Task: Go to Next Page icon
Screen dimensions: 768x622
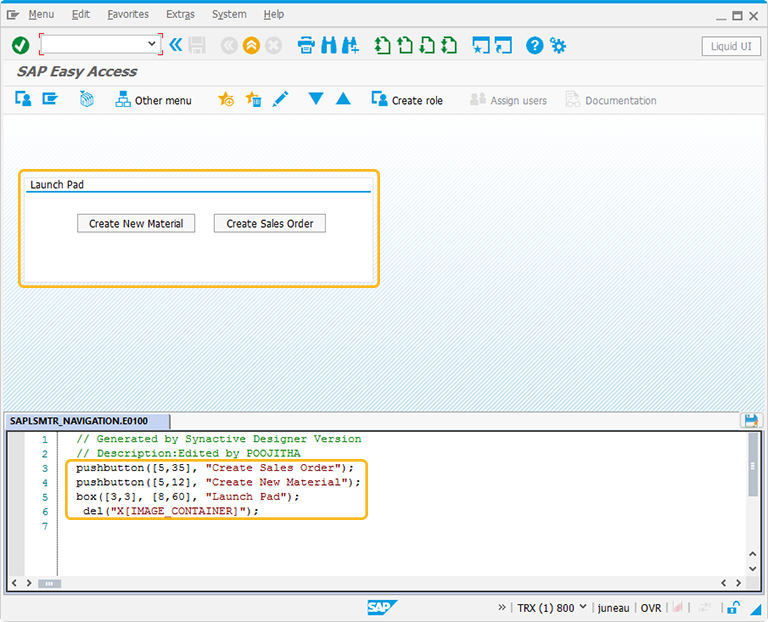Action: [x=427, y=45]
